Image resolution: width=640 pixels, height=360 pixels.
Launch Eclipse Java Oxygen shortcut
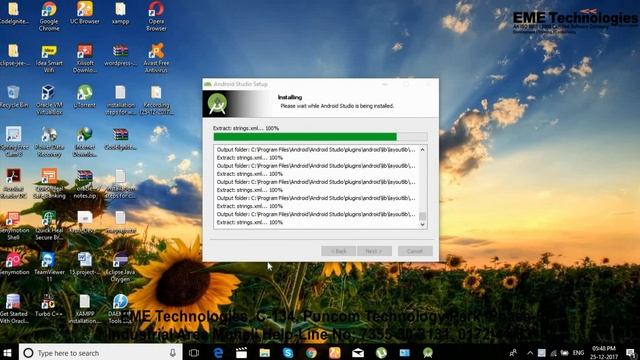(x=120, y=267)
